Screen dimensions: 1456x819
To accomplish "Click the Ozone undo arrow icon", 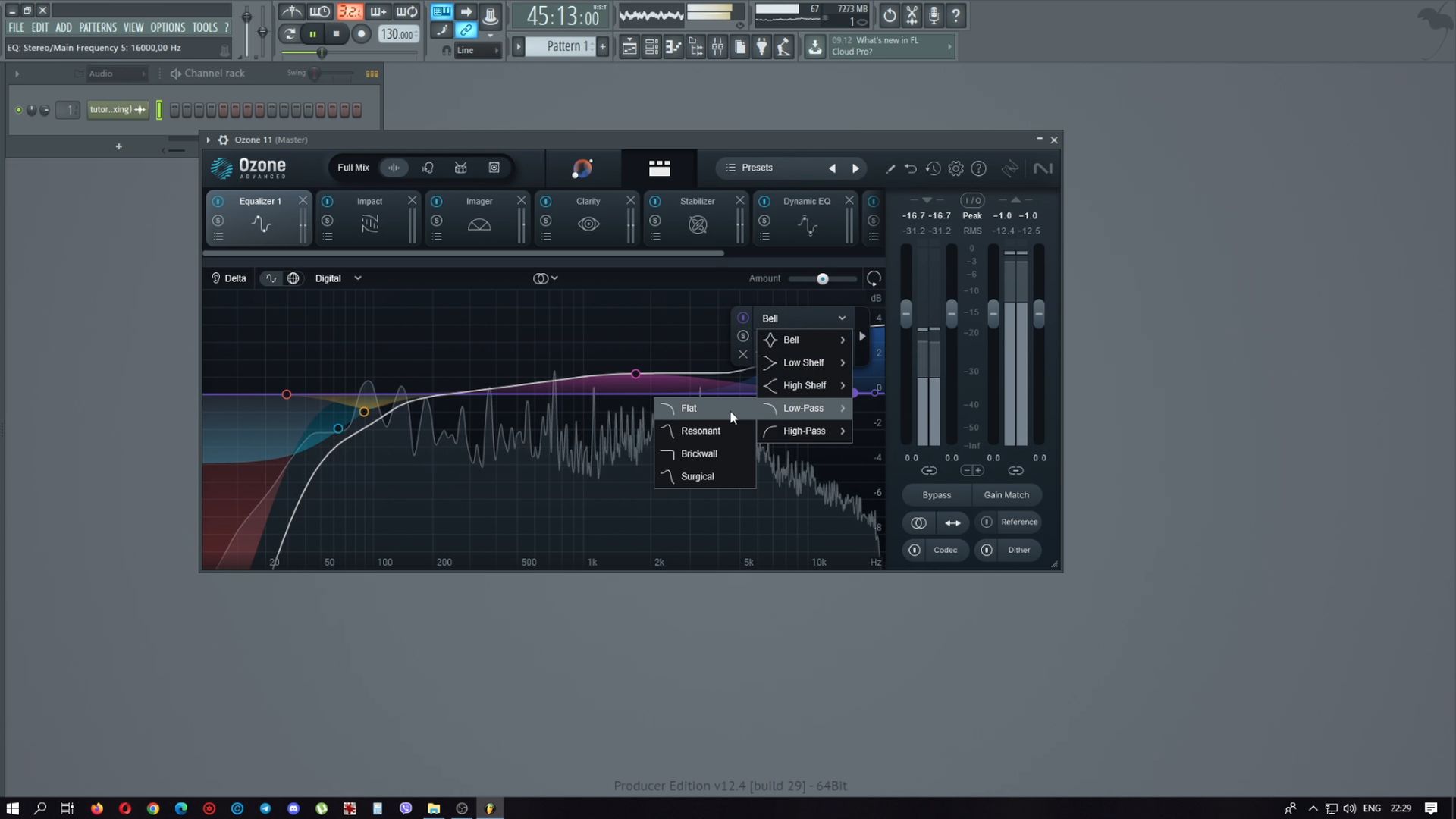I will pyautogui.click(x=911, y=168).
